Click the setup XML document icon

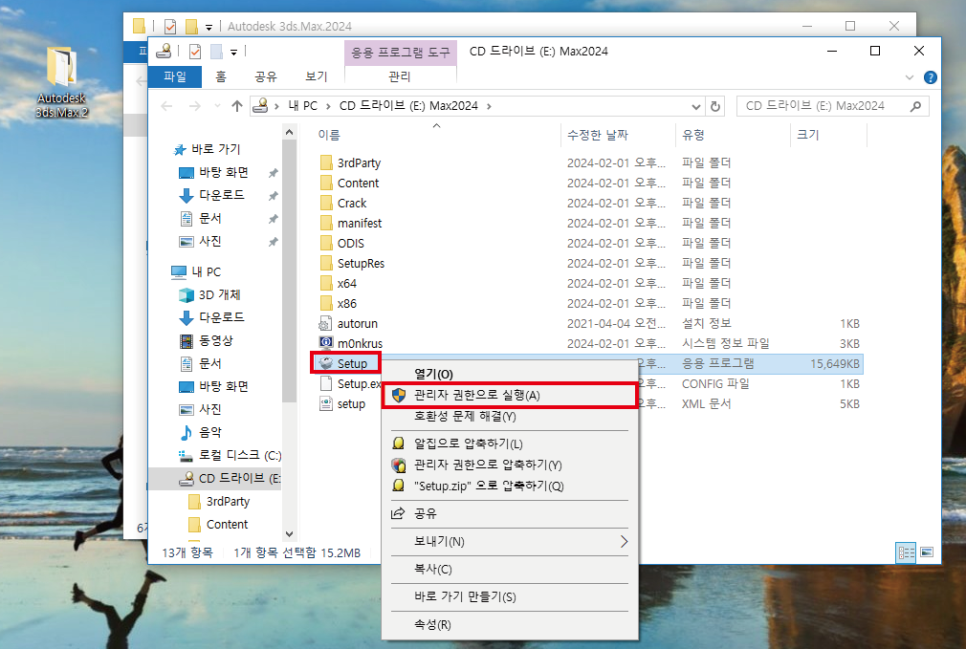[325, 404]
